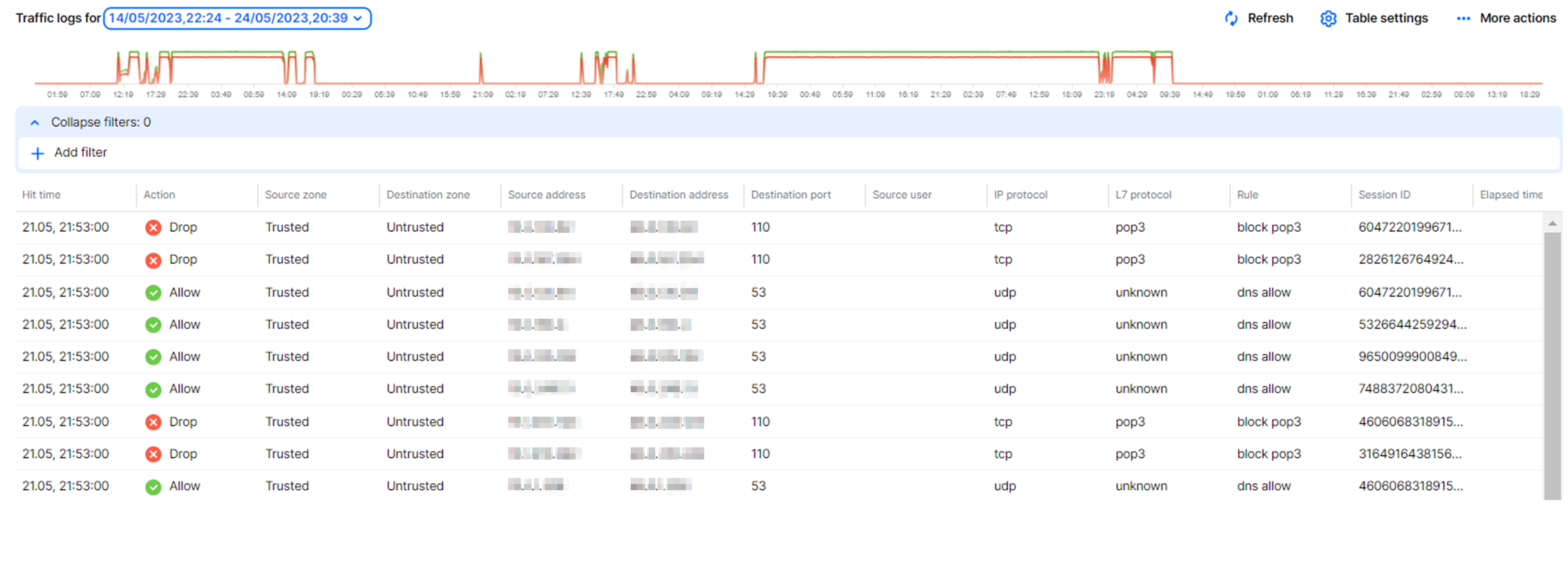Viewport: 1568px width, 588px height.
Task: Click the Destination port column header
Action: [791, 195]
